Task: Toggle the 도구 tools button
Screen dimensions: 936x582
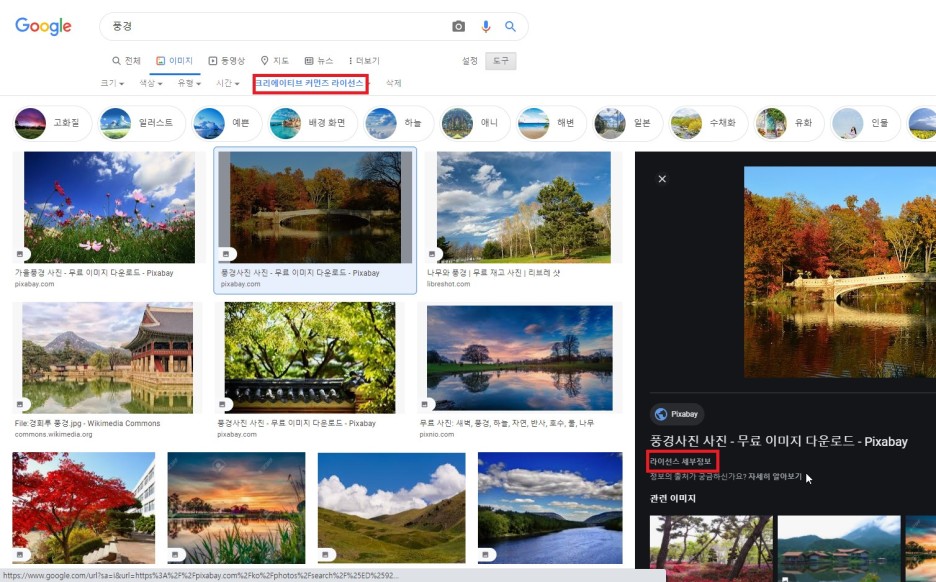Action: (501, 61)
